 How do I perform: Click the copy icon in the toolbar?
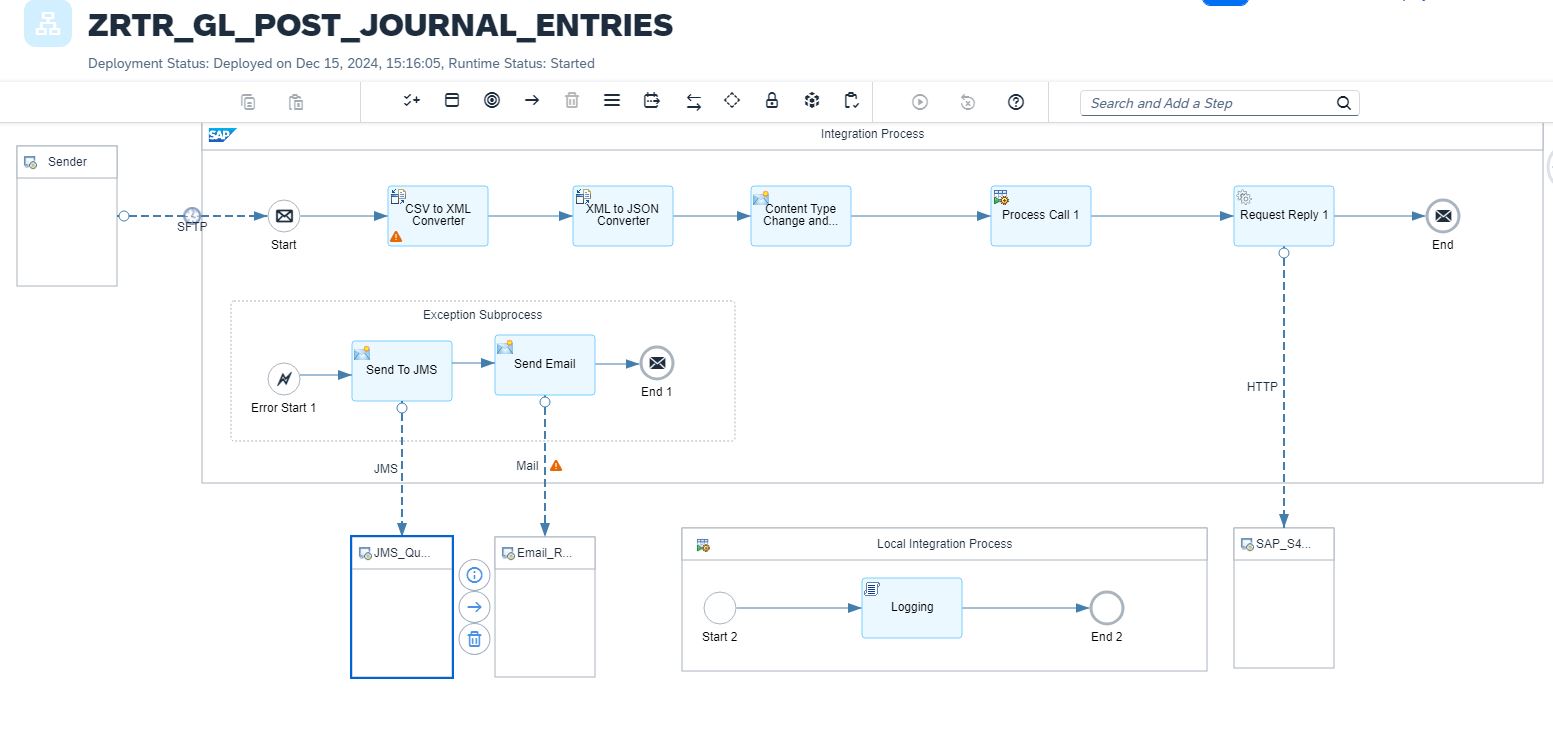[248, 102]
